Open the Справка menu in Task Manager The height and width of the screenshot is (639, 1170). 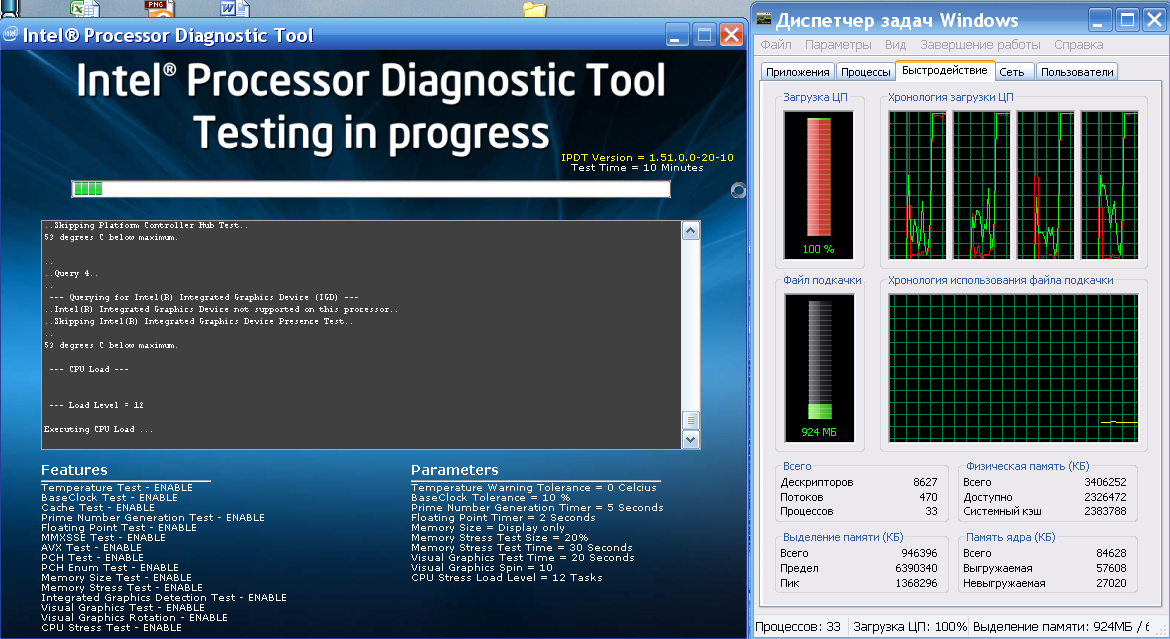click(x=1078, y=45)
